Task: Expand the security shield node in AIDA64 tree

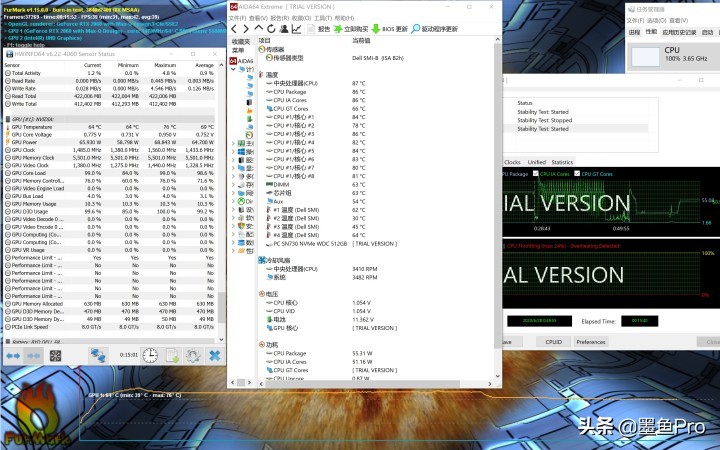Action: (x=233, y=226)
